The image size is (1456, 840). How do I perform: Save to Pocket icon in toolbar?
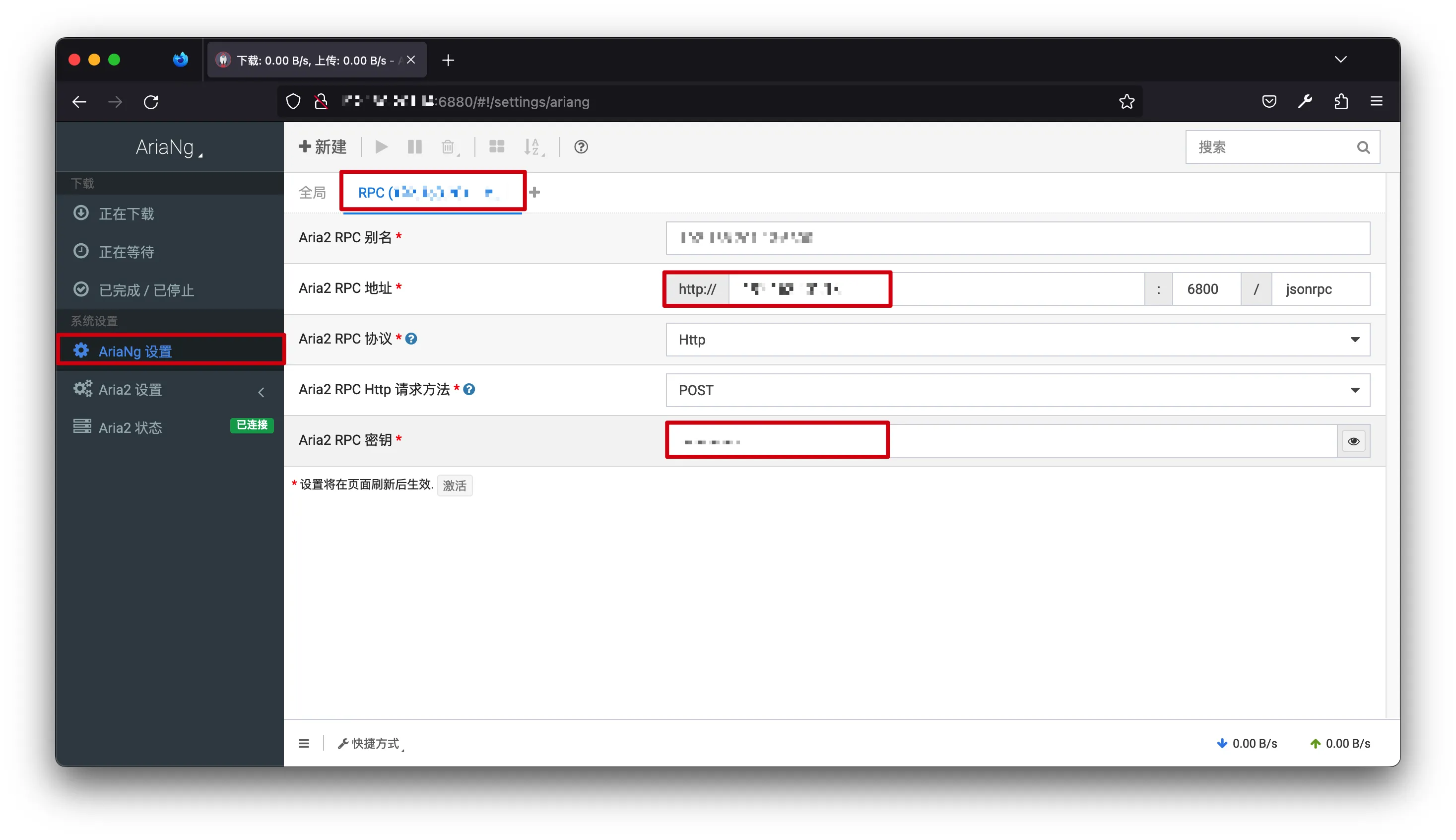tap(1268, 102)
